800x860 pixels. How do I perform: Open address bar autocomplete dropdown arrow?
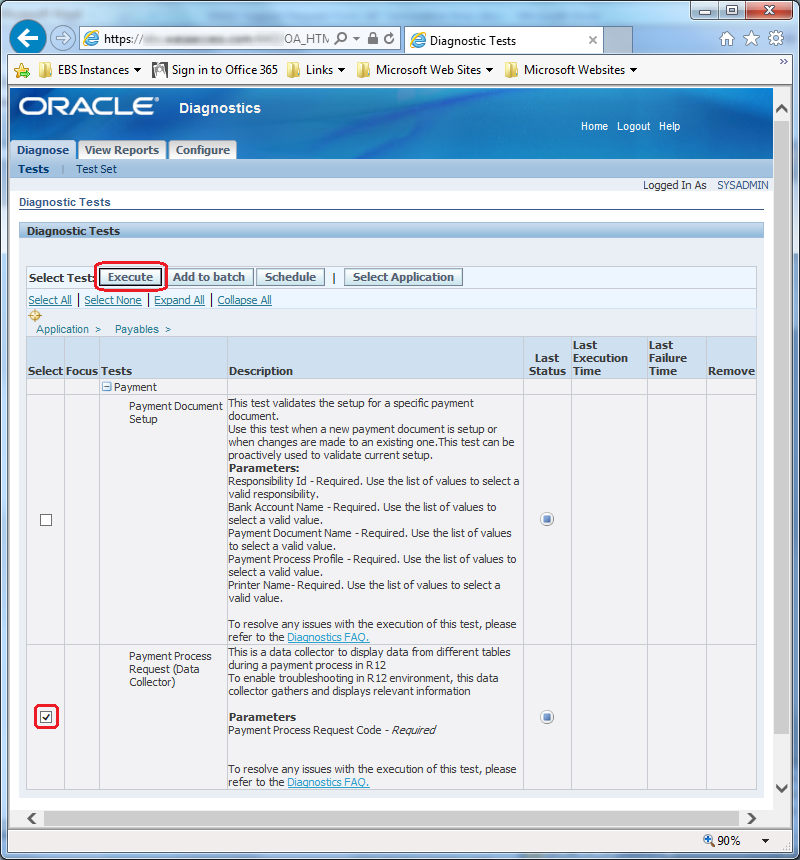click(x=356, y=38)
